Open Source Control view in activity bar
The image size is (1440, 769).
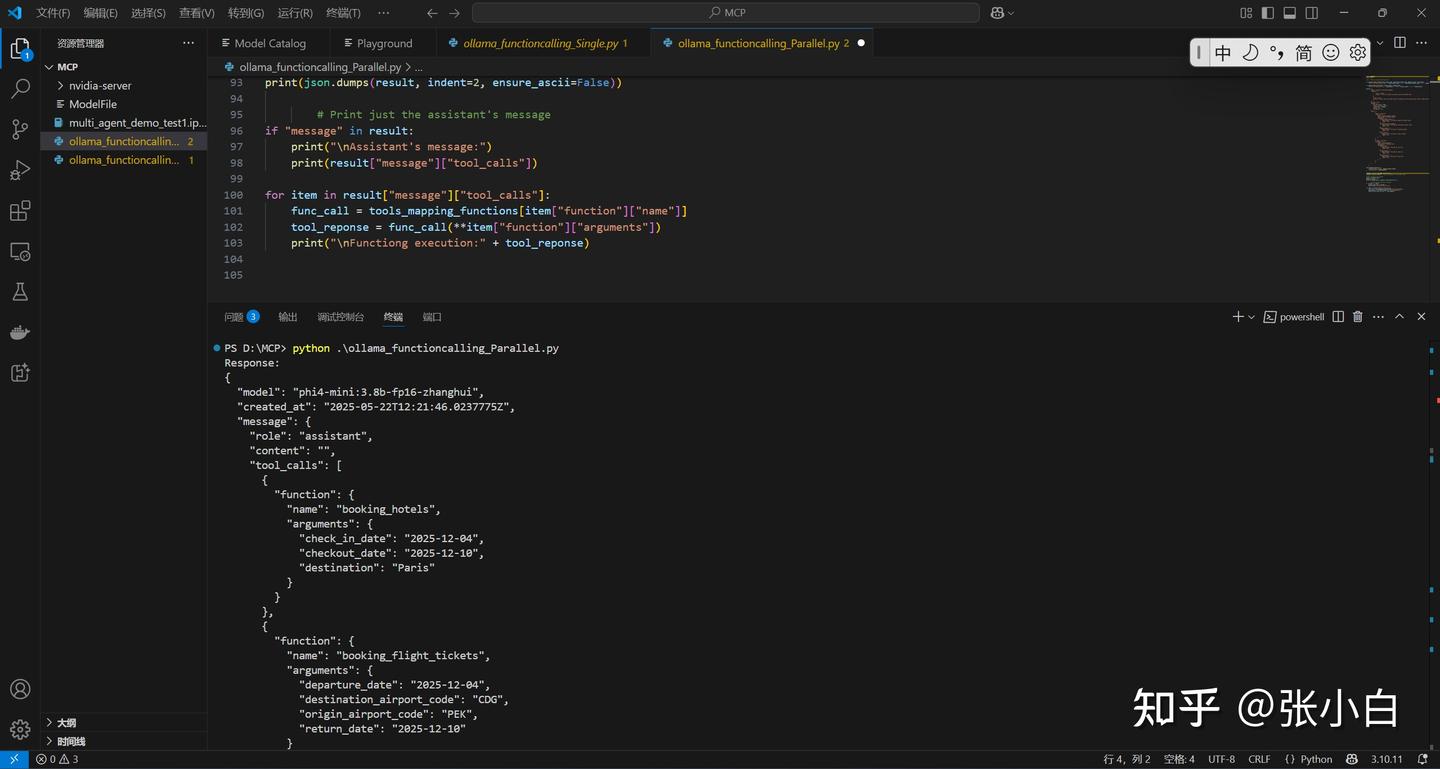coord(20,130)
